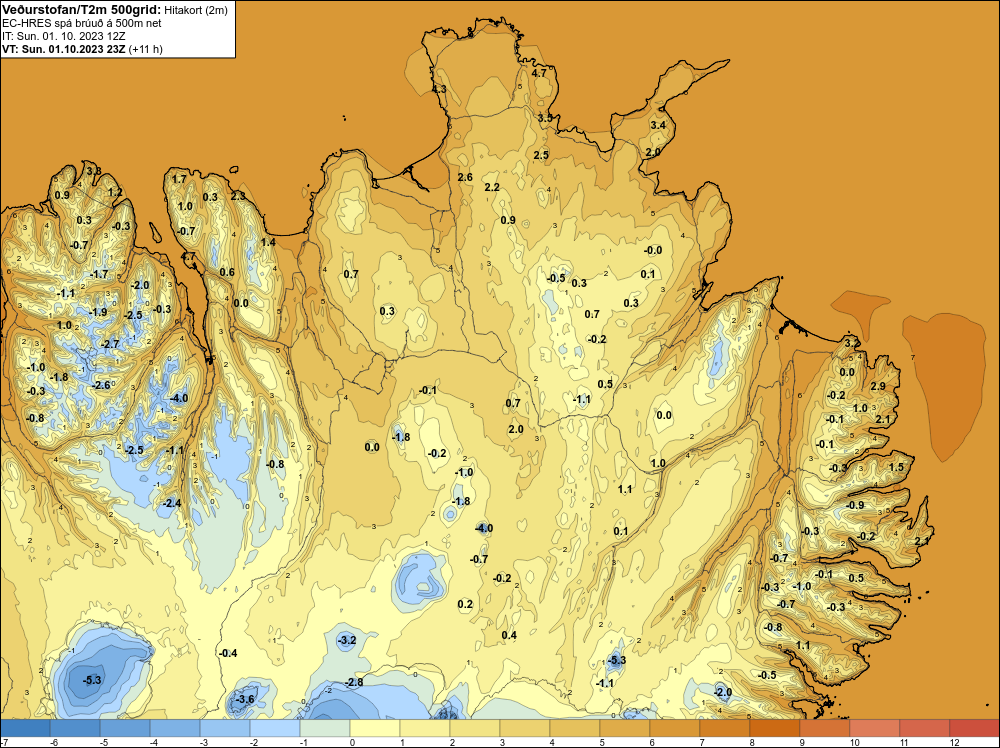Select the line "EC-HRES spá brúuð á 500m net"
Screen dimensions: 1000x748
[82, 23]
